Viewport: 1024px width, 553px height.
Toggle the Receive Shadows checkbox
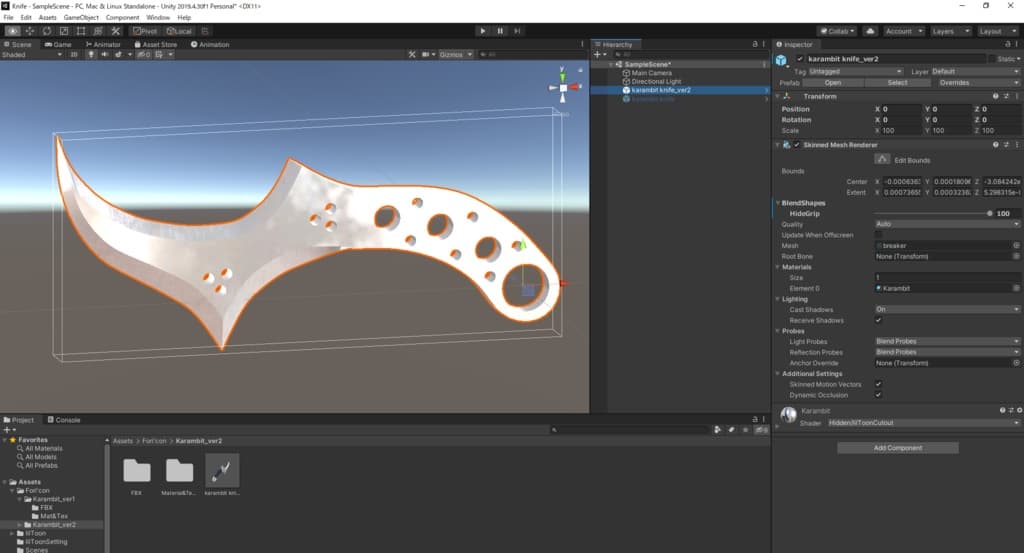click(878, 320)
